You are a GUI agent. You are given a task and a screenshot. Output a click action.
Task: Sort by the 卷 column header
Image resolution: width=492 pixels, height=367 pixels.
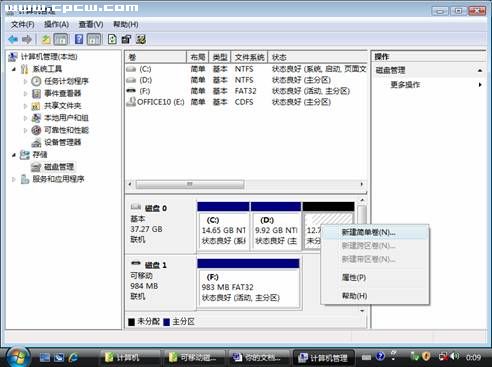click(x=156, y=57)
